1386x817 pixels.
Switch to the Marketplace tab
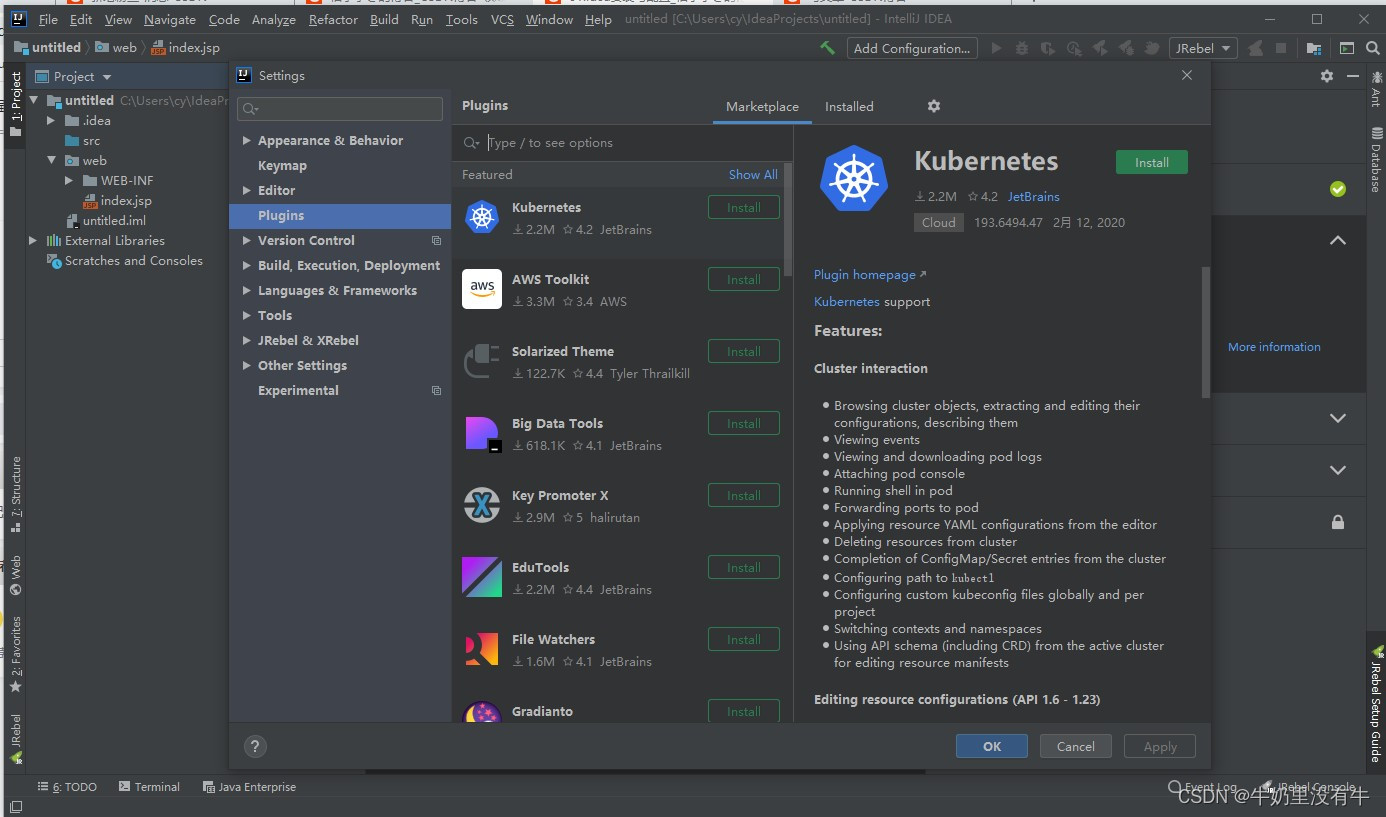coord(762,106)
